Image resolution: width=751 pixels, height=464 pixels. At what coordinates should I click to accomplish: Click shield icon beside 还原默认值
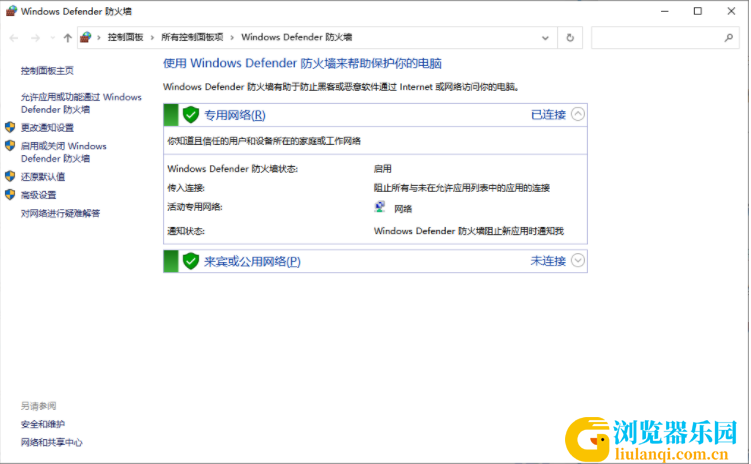pyautogui.click(x=10, y=176)
